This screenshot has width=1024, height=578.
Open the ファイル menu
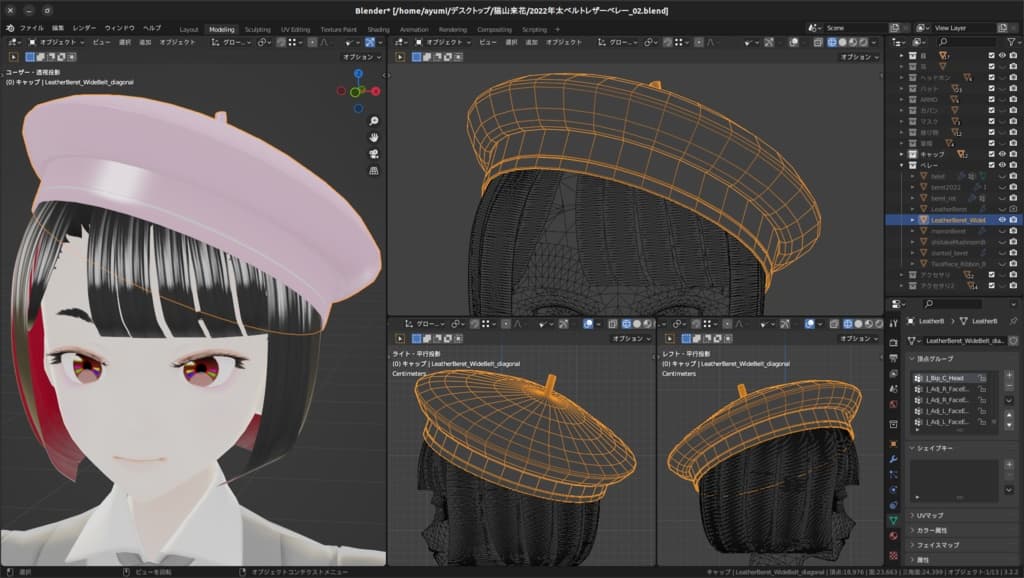[31, 29]
